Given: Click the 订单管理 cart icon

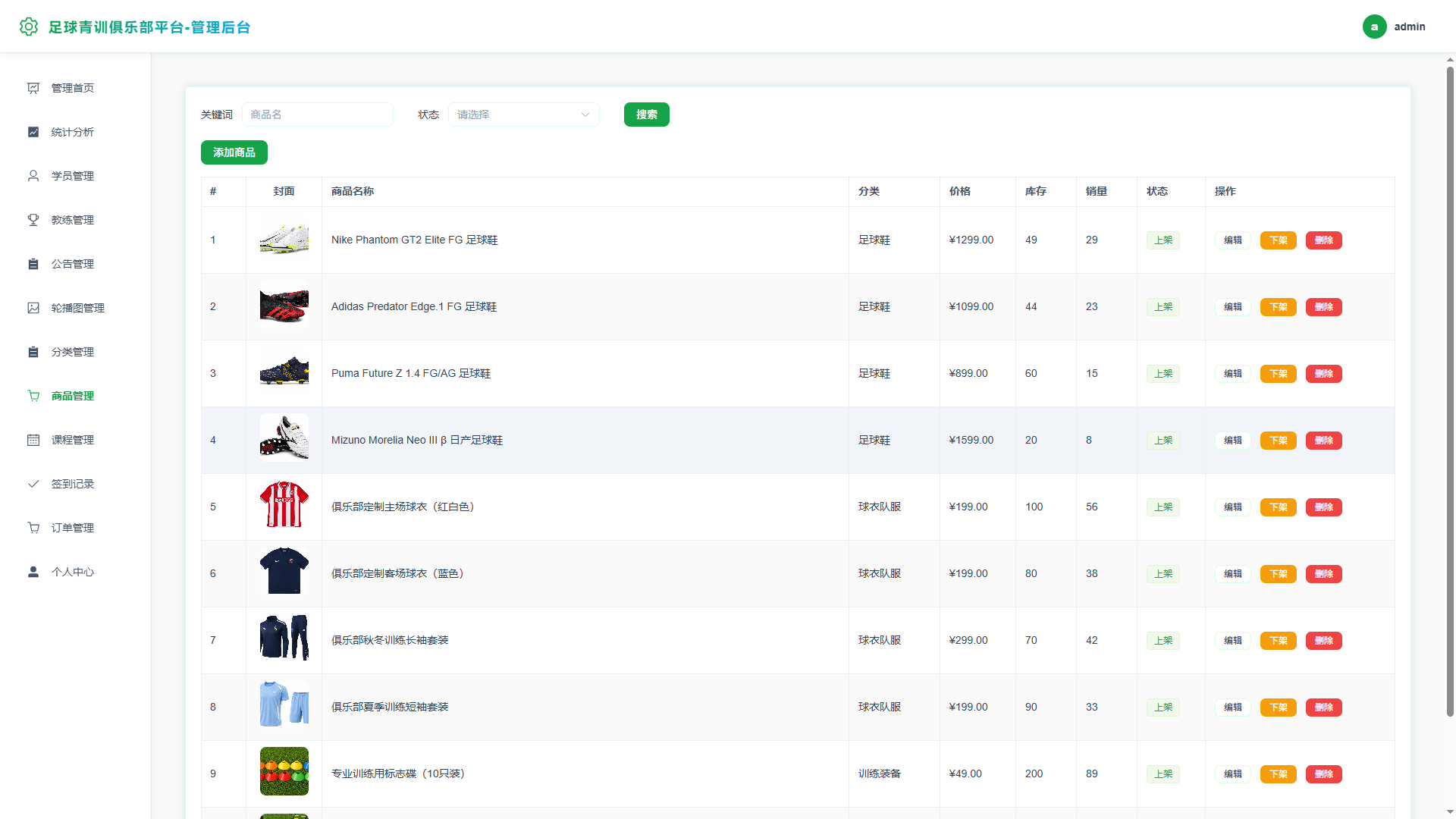Looking at the screenshot, I should pyautogui.click(x=33, y=528).
